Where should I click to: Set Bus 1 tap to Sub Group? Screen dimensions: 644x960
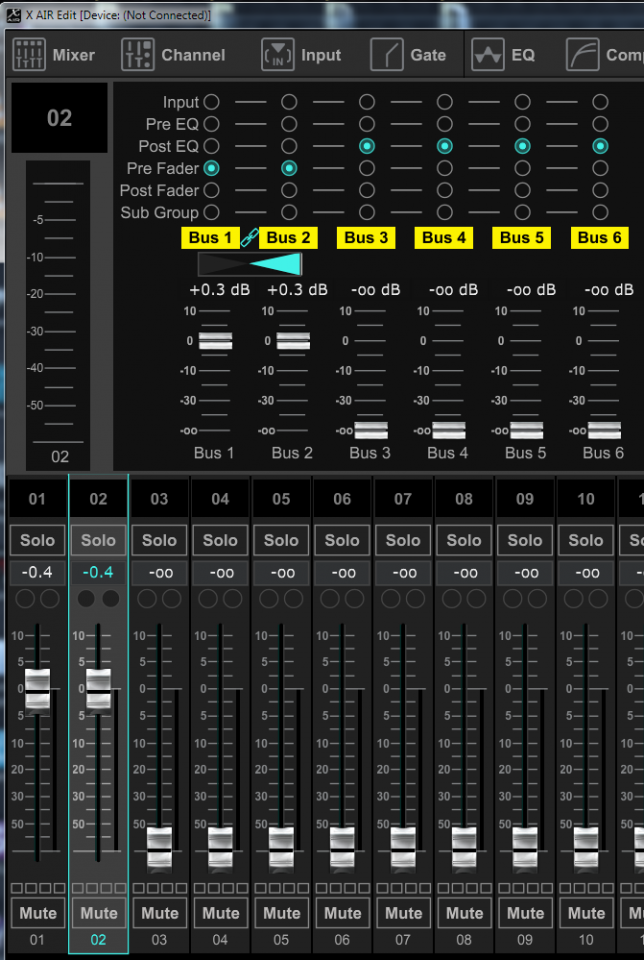pos(211,212)
